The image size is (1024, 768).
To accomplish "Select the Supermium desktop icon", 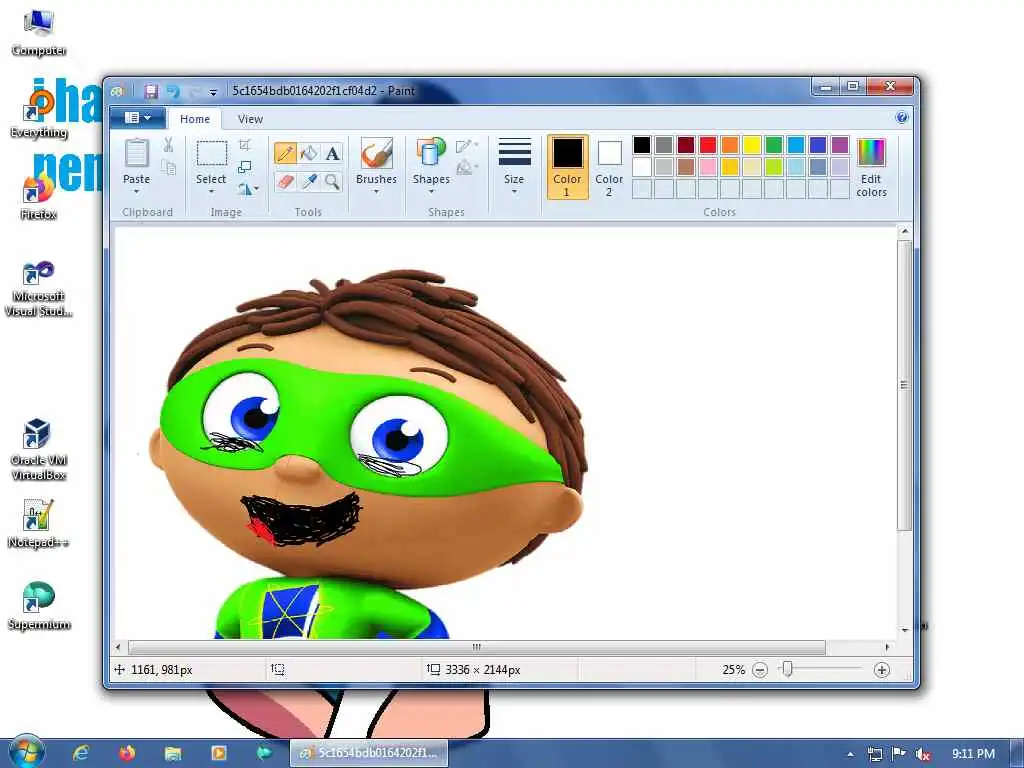I will tap(38, 606).
